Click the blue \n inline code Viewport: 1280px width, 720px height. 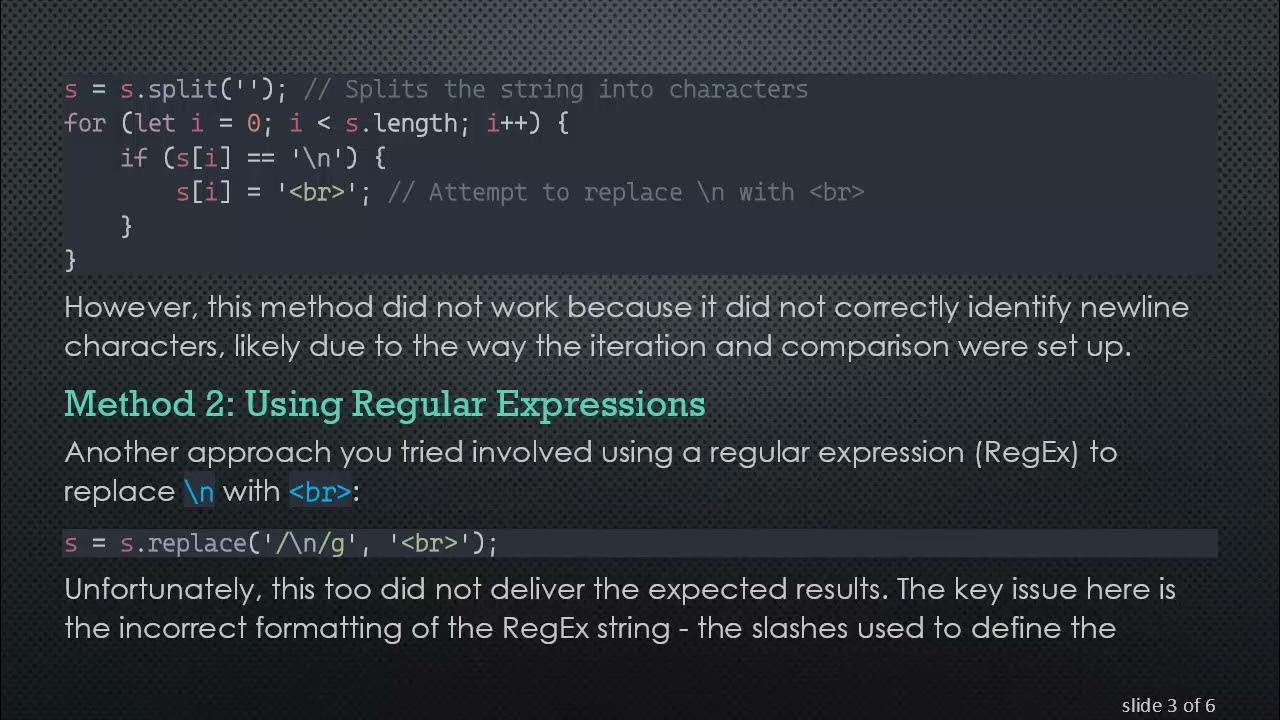(x=199, y=492)
